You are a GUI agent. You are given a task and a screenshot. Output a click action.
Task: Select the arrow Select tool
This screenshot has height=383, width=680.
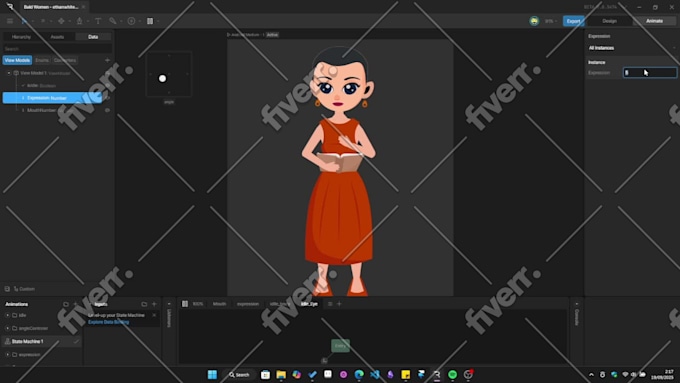pyautogui.click(x=24, y=21)
